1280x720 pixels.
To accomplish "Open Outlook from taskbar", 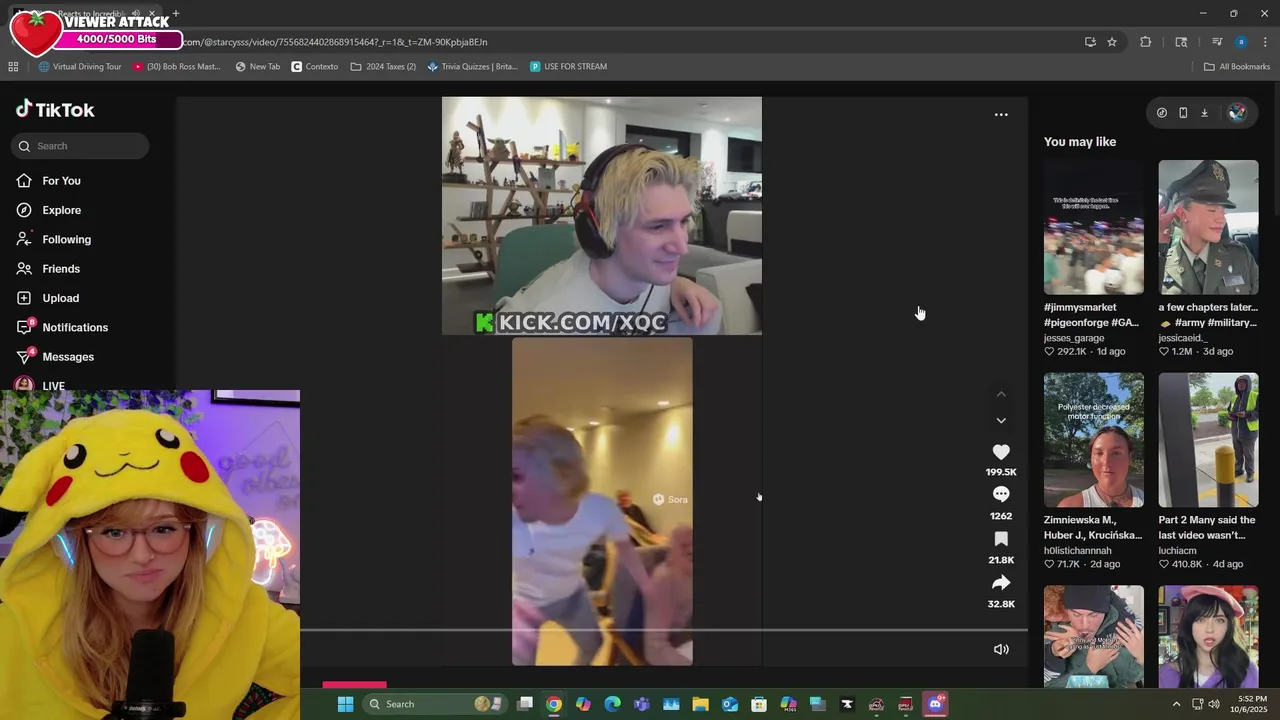I will click(730, 704).
